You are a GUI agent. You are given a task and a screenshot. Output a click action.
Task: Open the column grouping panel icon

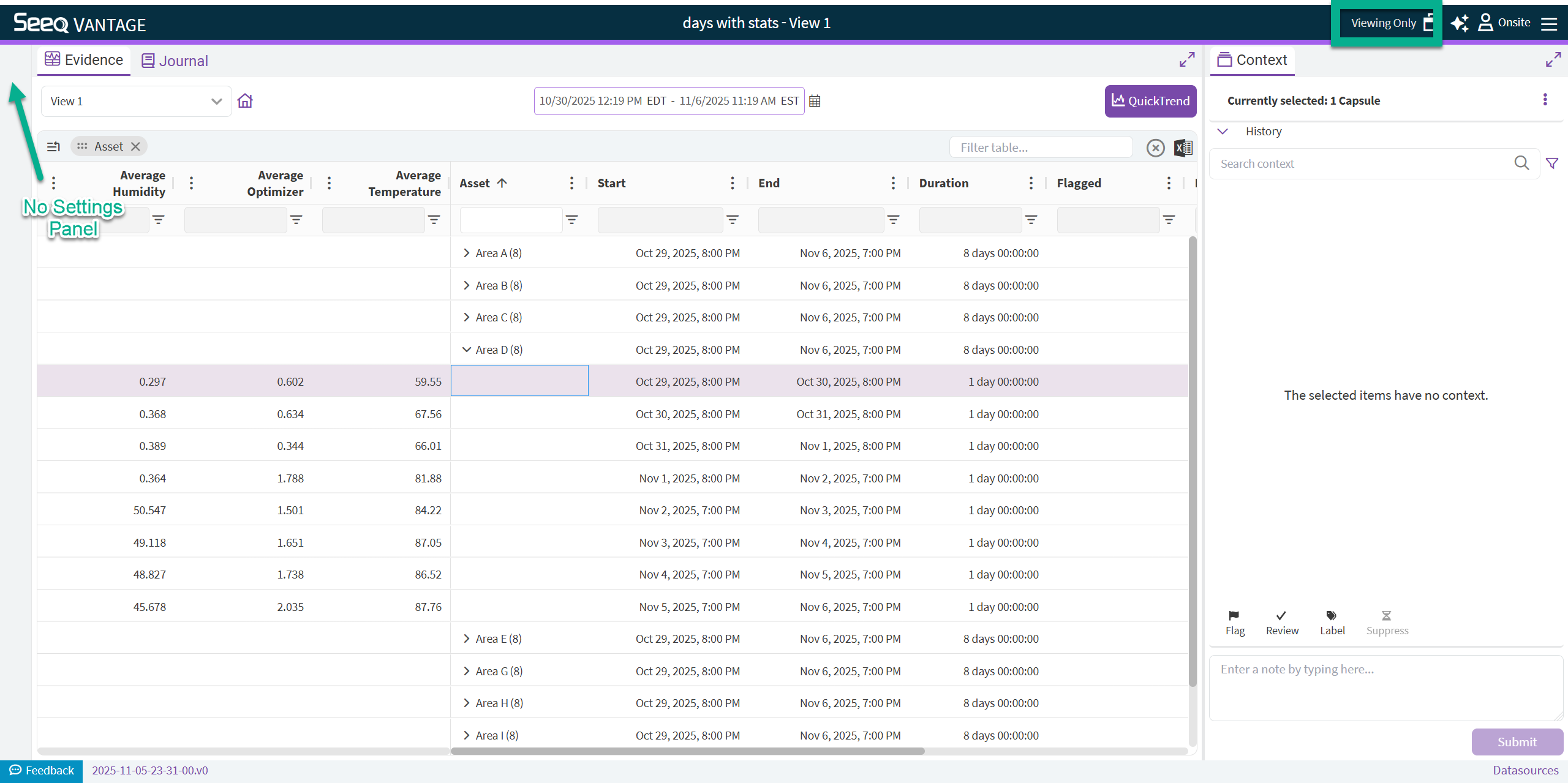tap(54, 146)
